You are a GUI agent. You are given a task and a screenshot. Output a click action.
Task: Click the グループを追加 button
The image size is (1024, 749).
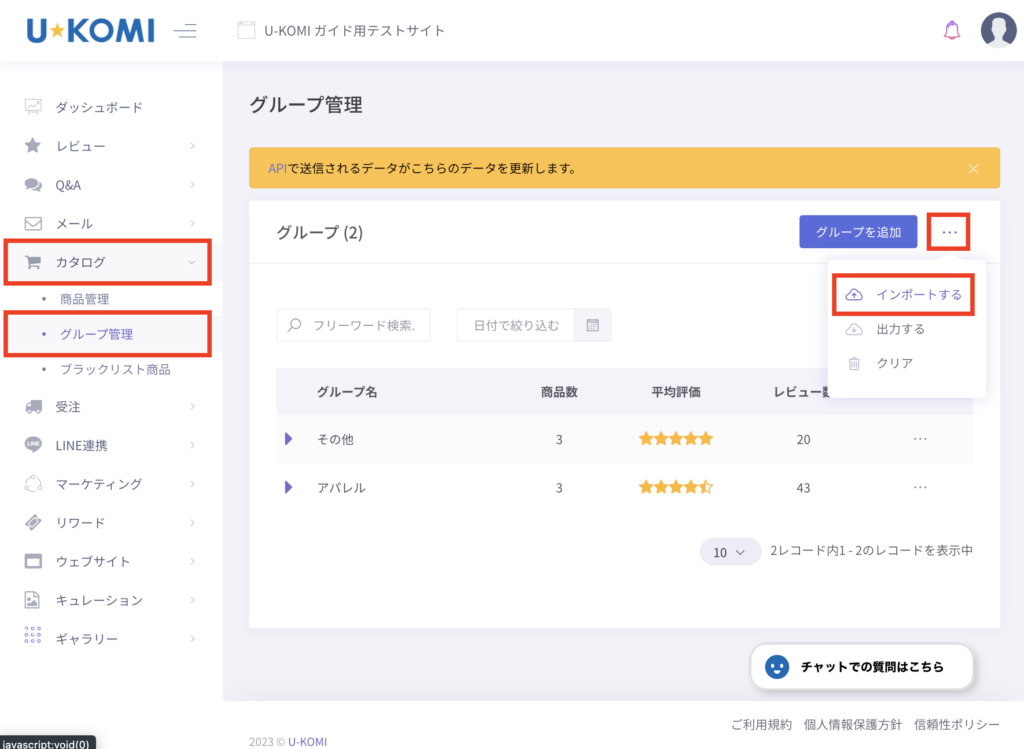pyautogui.click(x=858, y=232)
